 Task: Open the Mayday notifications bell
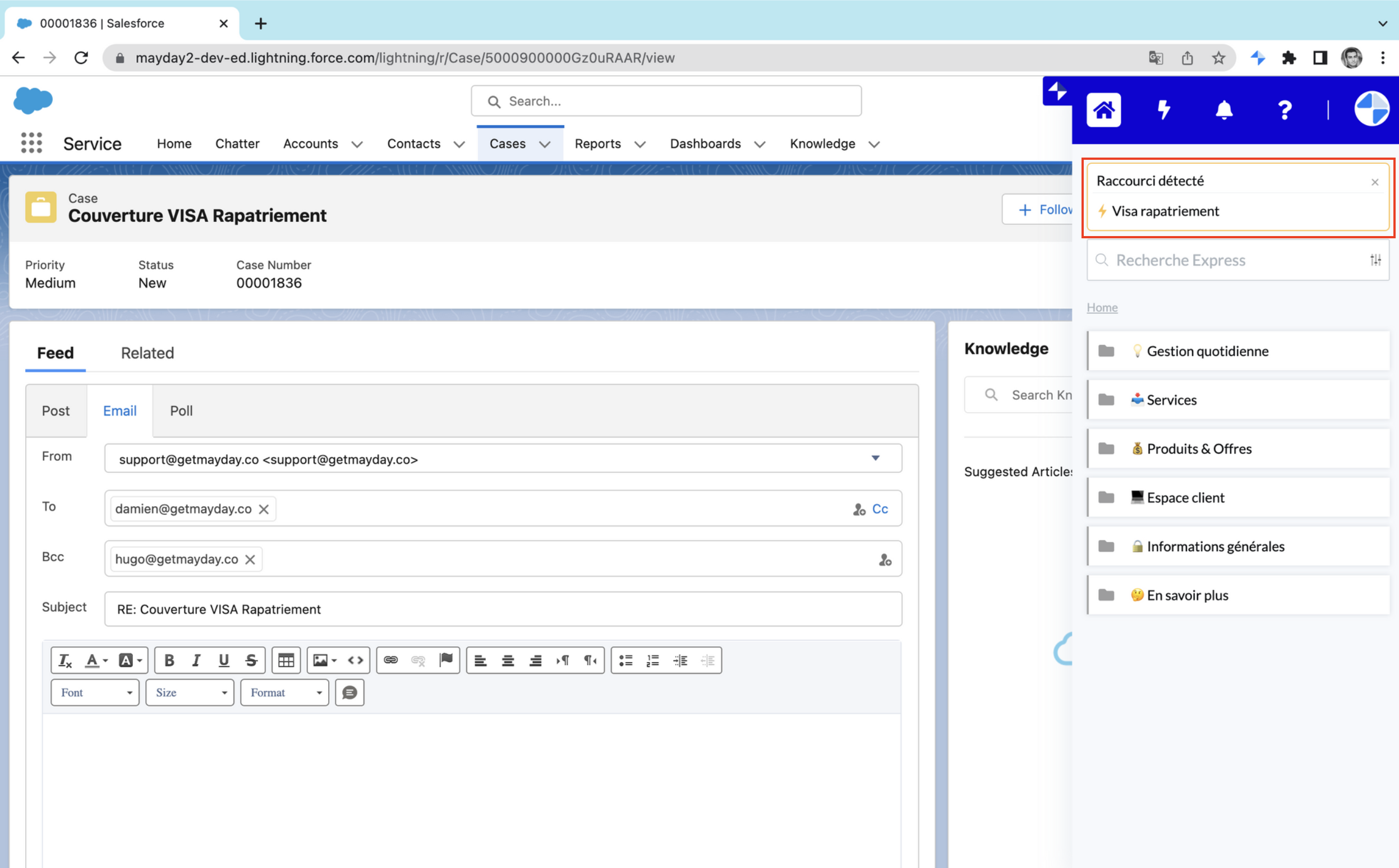click(x=1224, y=109)
